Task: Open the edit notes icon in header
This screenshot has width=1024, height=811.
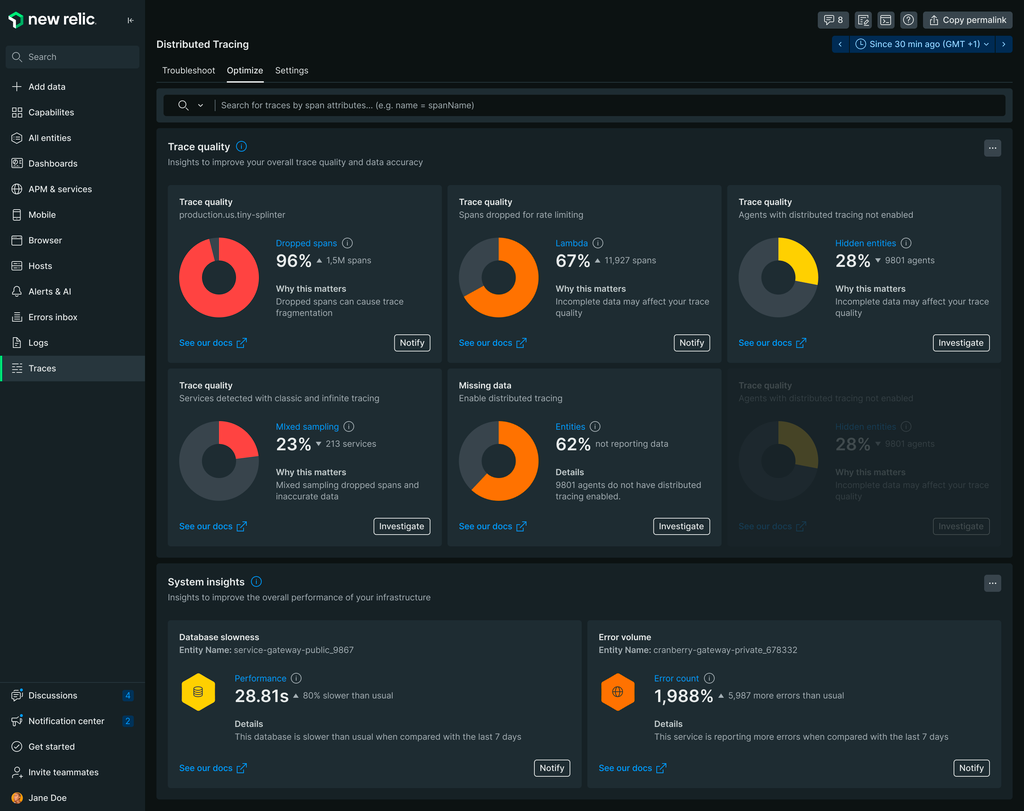Action: pyautogui.click(x=863, y=20)
